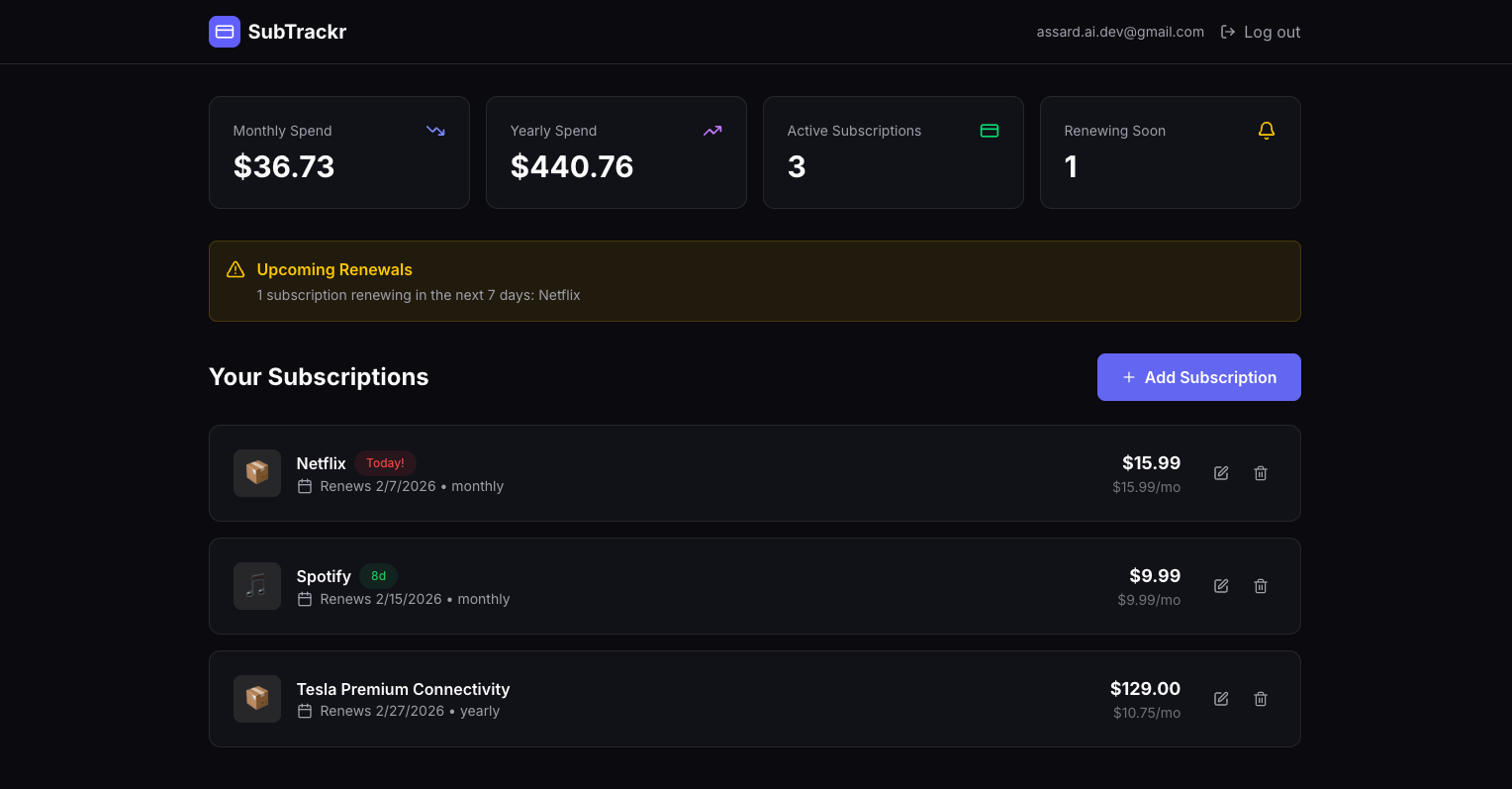The height and width of the screenshot is (789, 1512).
Task: Click the Add Subscription button
Action: pyautogui.click(x=1198, y=377)
